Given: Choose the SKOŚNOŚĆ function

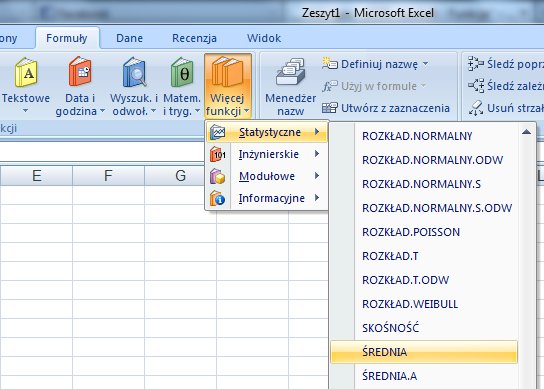Looking at the screenshot, I should tap(424, 328).
